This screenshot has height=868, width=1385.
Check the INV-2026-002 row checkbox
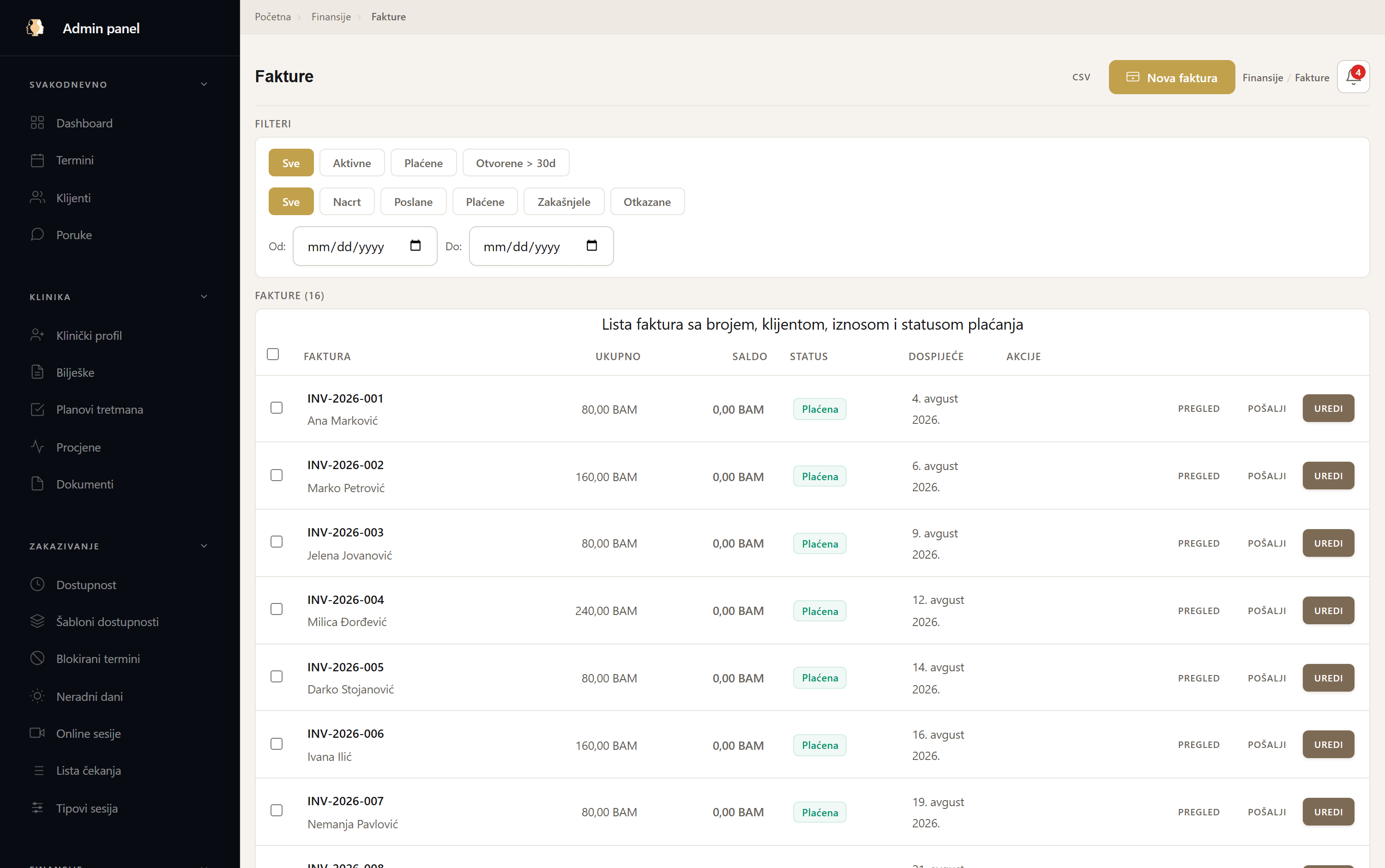[x=277, y=476]
